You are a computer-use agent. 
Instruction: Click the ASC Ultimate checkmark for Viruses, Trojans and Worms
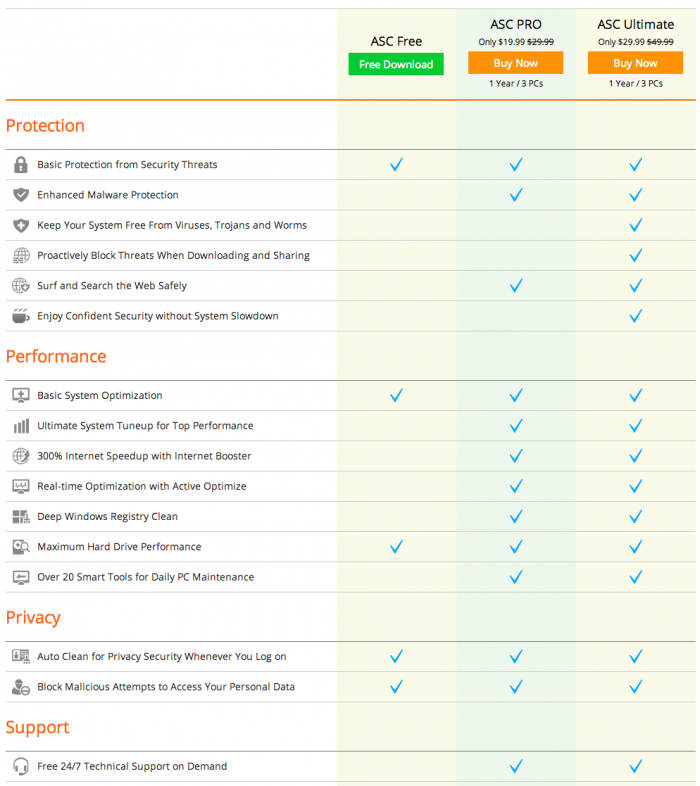[x=636, y=225]
